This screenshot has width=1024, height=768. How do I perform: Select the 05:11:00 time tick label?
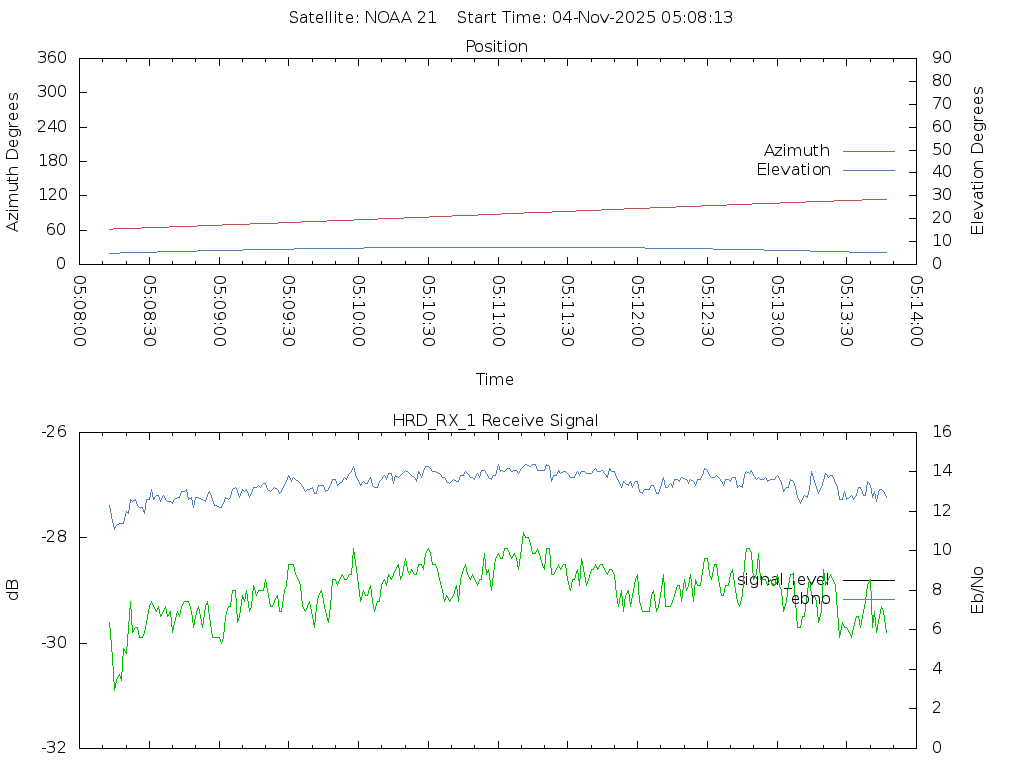click(x=497, y=311)
